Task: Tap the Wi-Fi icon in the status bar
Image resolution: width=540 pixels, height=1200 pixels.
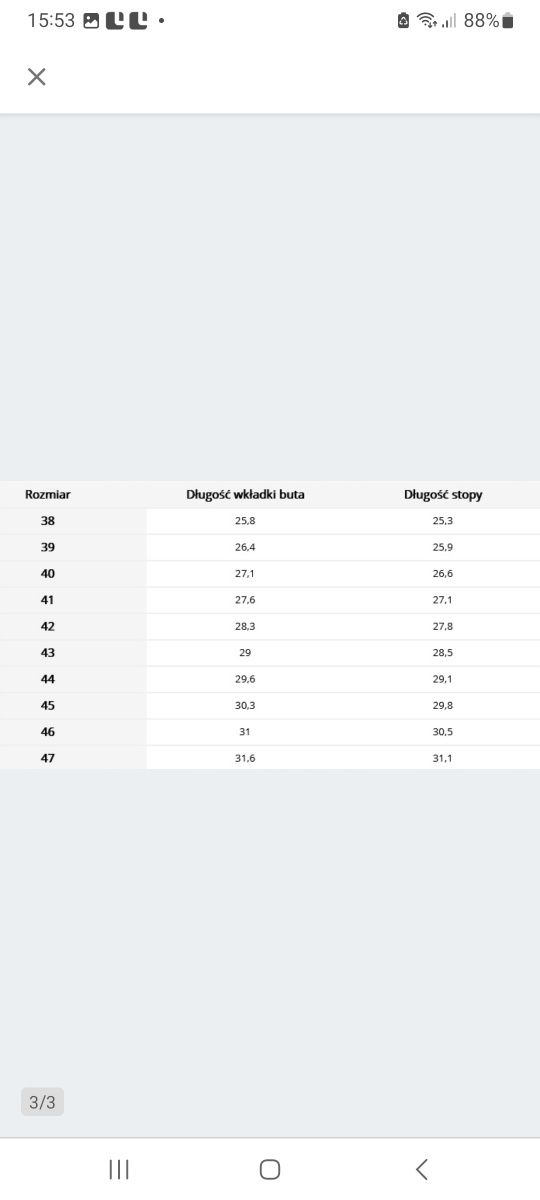Action: (x=427, y=20)
